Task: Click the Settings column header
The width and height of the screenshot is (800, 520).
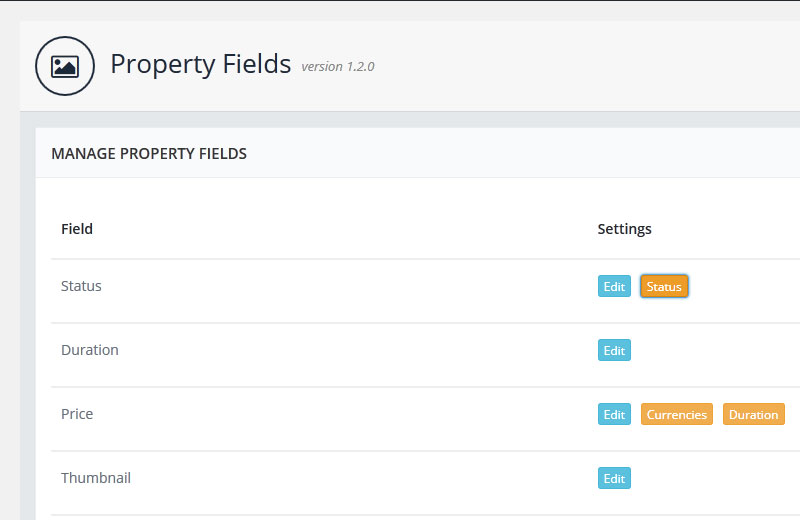Action: coord(624,229)
